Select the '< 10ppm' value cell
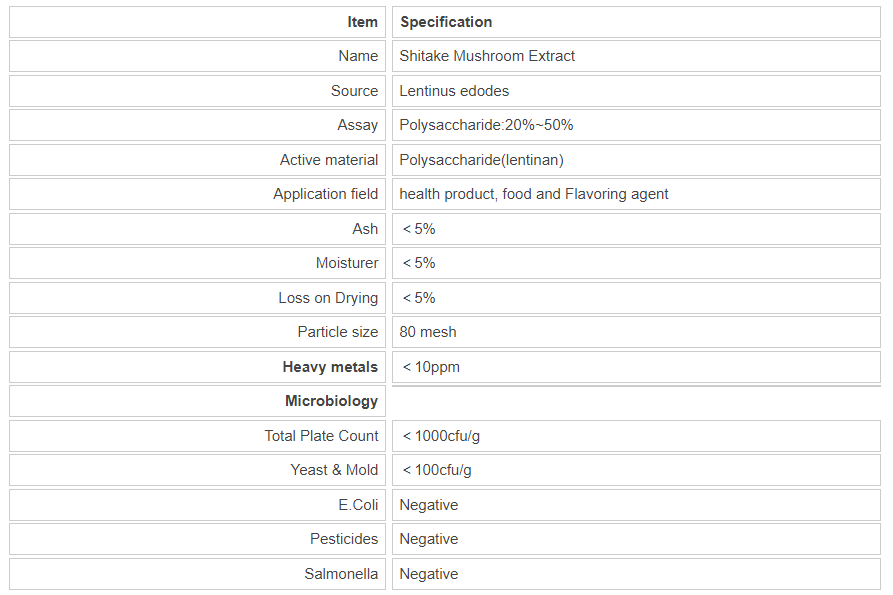Screen dimensions: 893x595 (x=431, y=367)
